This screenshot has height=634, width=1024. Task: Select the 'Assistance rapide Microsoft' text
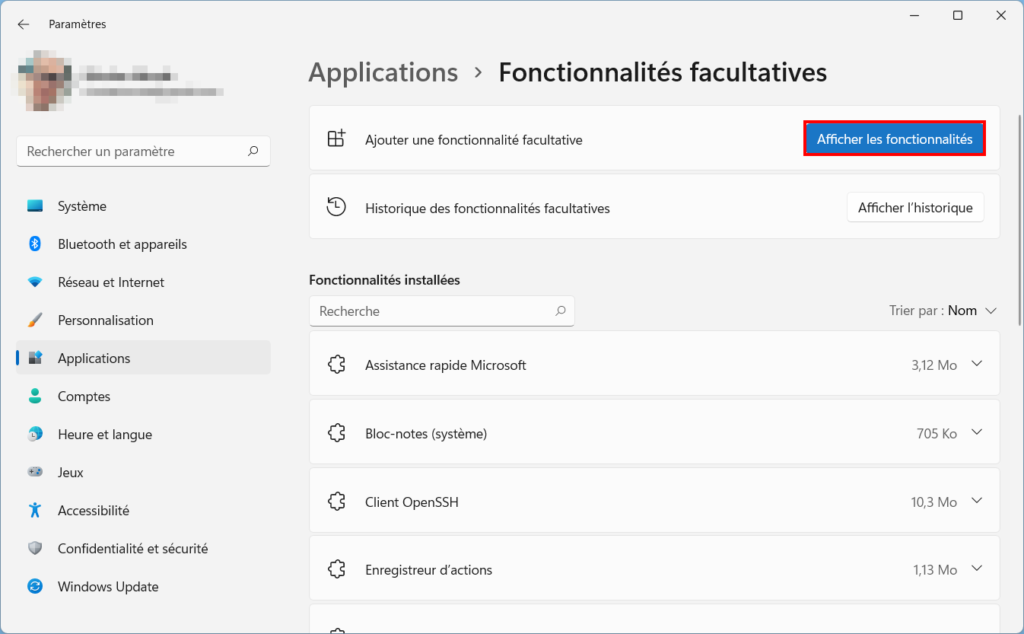(445, 366)
